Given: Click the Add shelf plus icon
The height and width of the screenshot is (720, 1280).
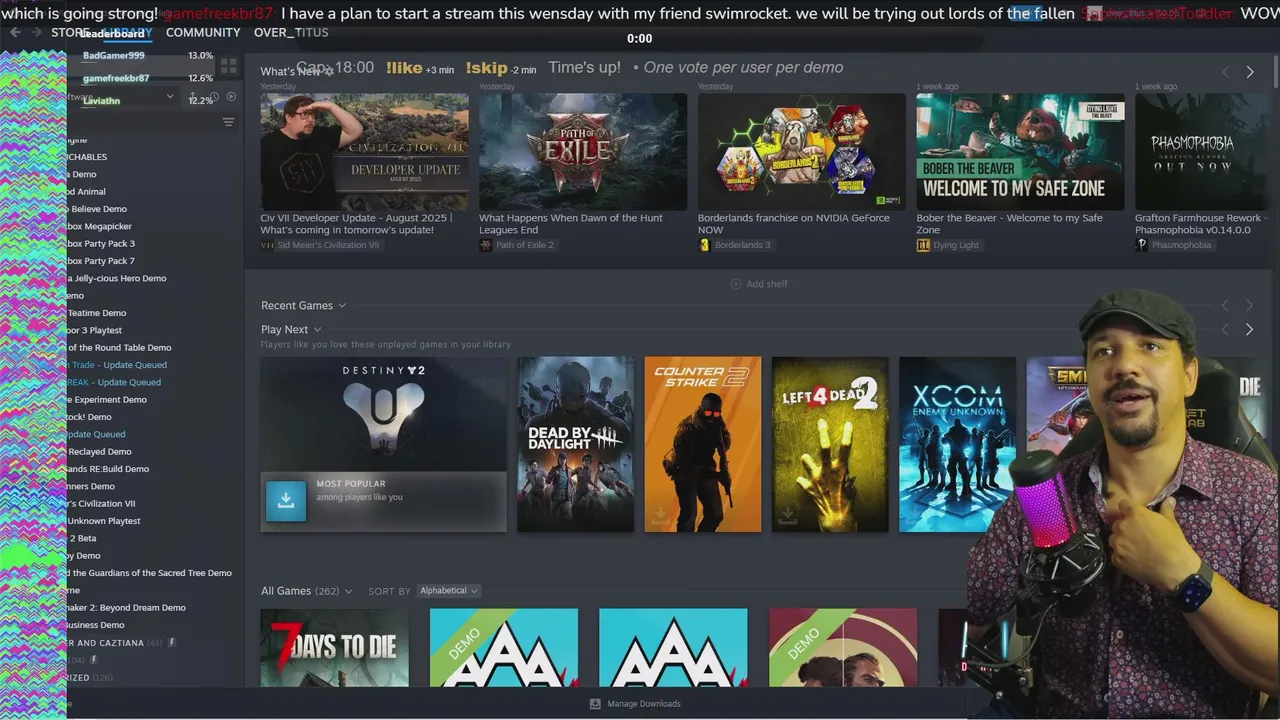Looking at the screenshot, I should tap(736, 284).
